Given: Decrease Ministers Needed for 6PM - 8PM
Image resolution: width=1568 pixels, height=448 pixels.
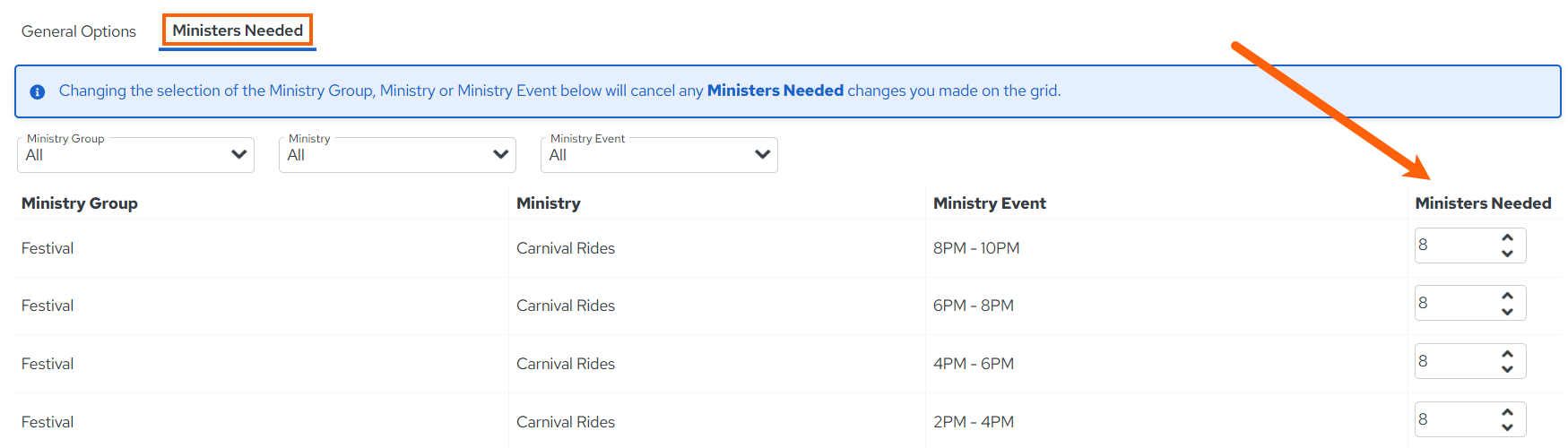Looking at the screenshot, I should pos(1507,312).
